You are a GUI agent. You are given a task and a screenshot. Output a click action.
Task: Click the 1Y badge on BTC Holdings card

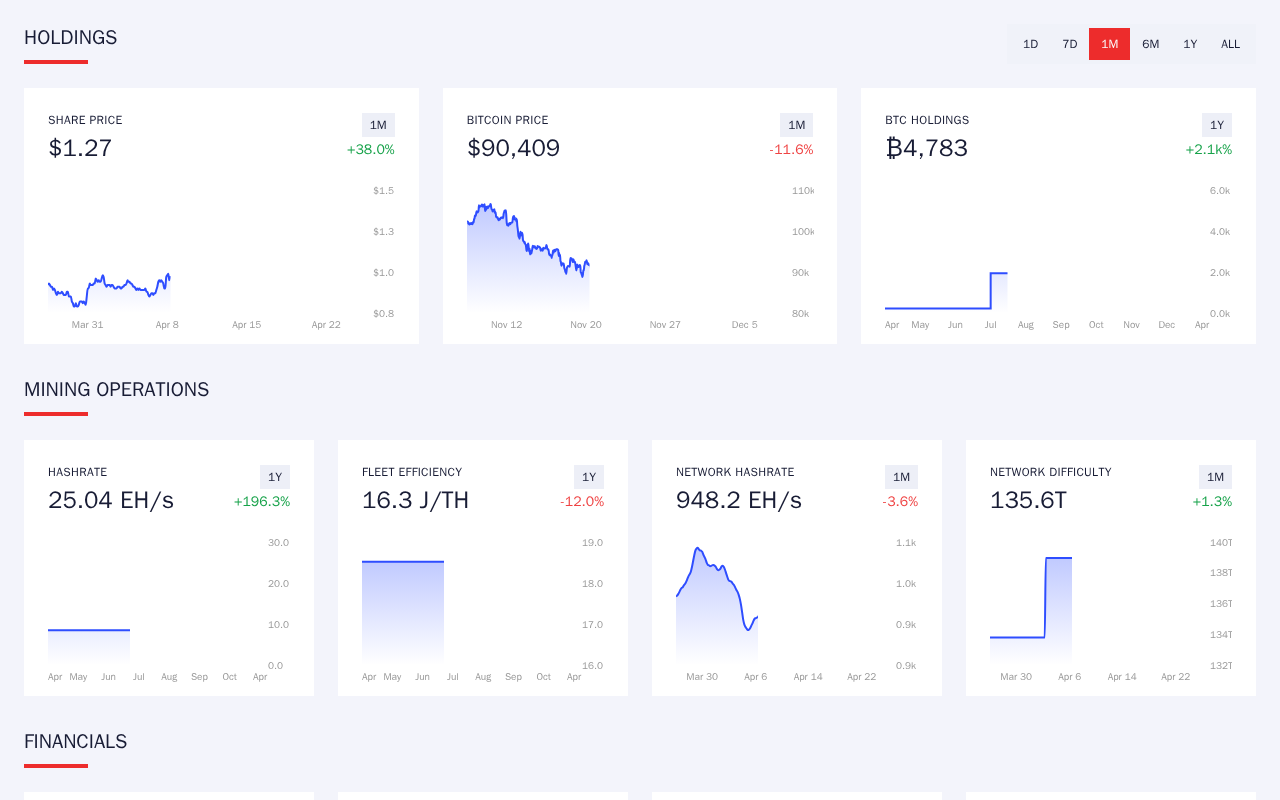[1216, 125]
